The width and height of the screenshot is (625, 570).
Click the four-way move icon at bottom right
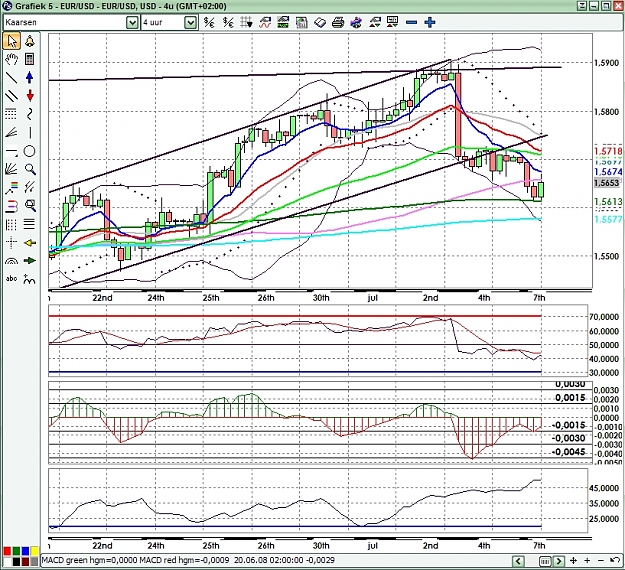click(573, 561)
